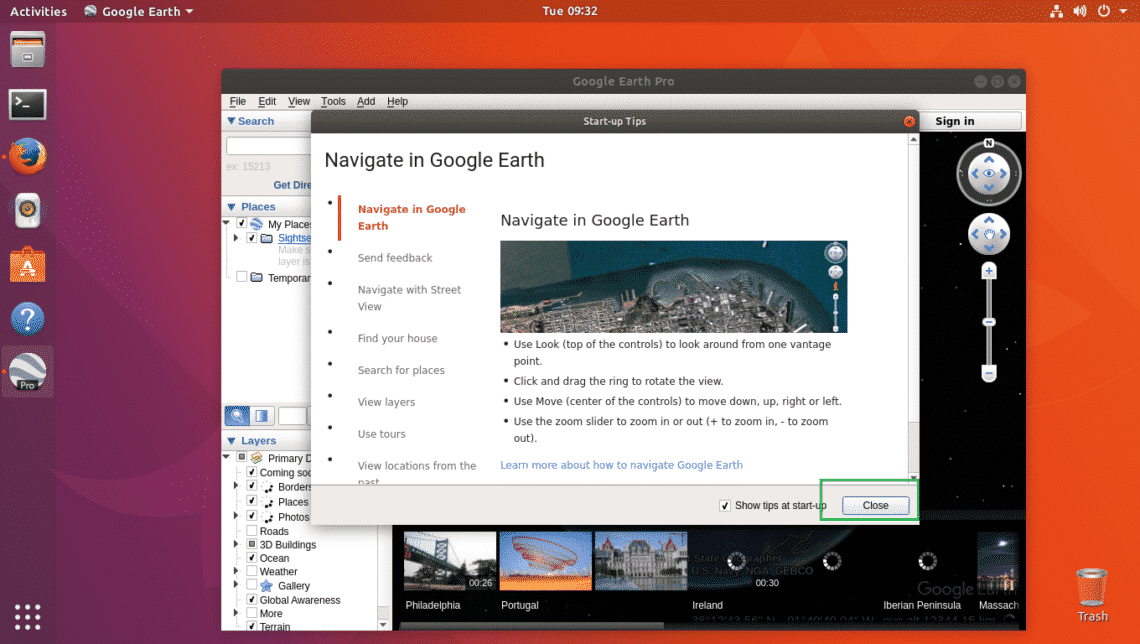The height and width of the screenshot is (644, 1140).
Task: Open the Show Applications grid
Action: (x=28, y=616)
